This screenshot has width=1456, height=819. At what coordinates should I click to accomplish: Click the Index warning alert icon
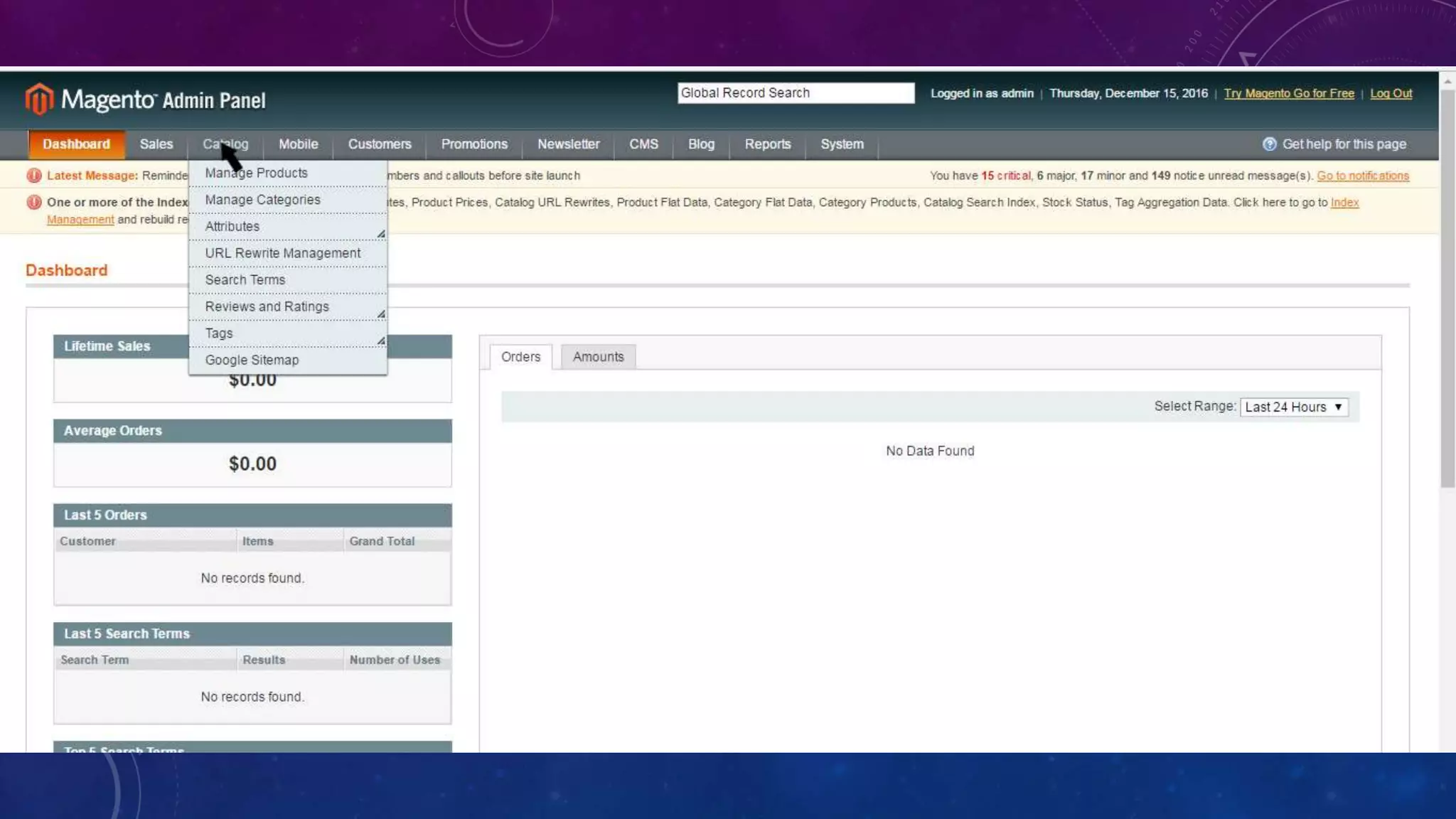coord(33,203)
